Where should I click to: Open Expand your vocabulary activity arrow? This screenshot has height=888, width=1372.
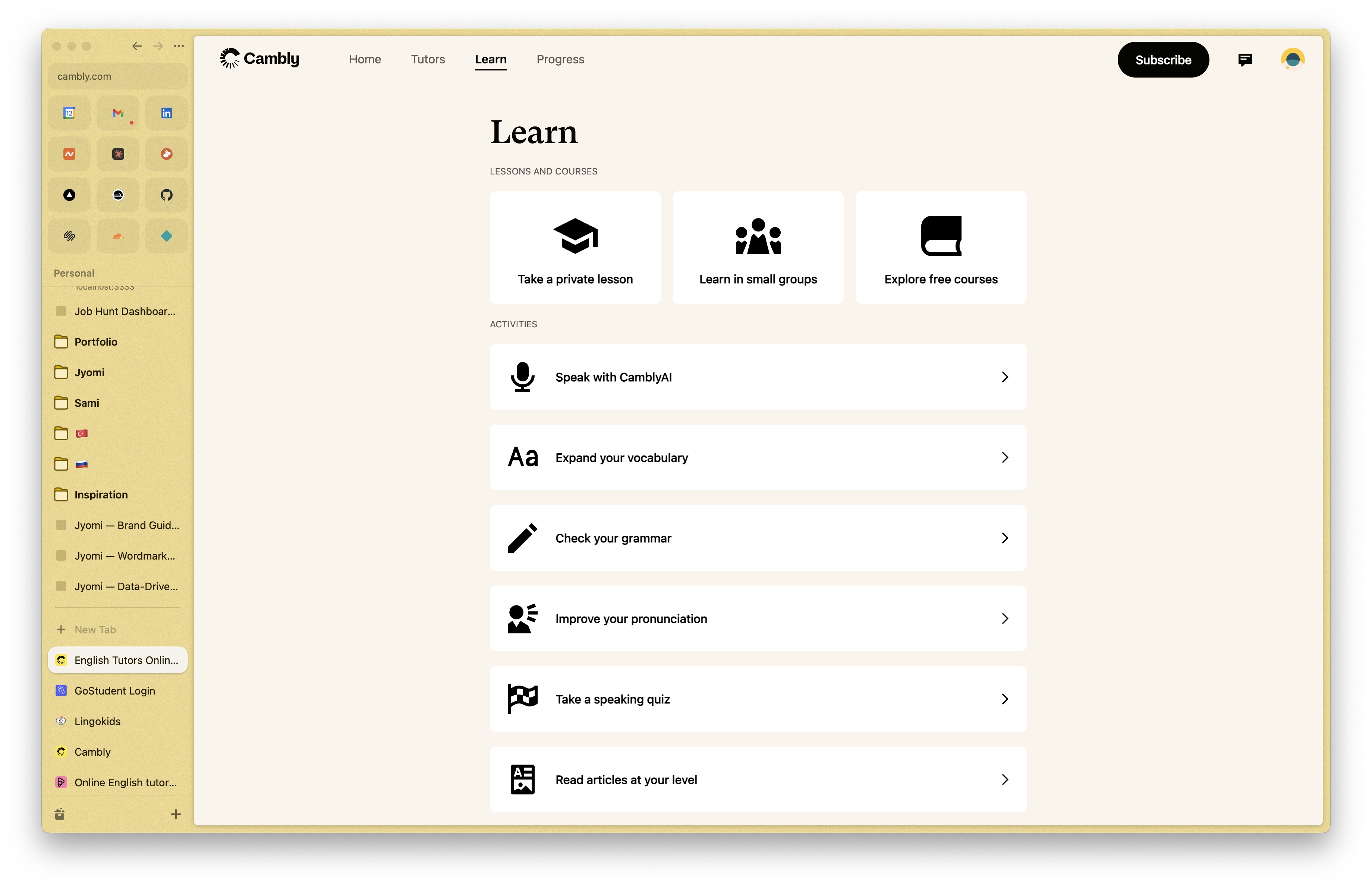tap(1004, 457)
